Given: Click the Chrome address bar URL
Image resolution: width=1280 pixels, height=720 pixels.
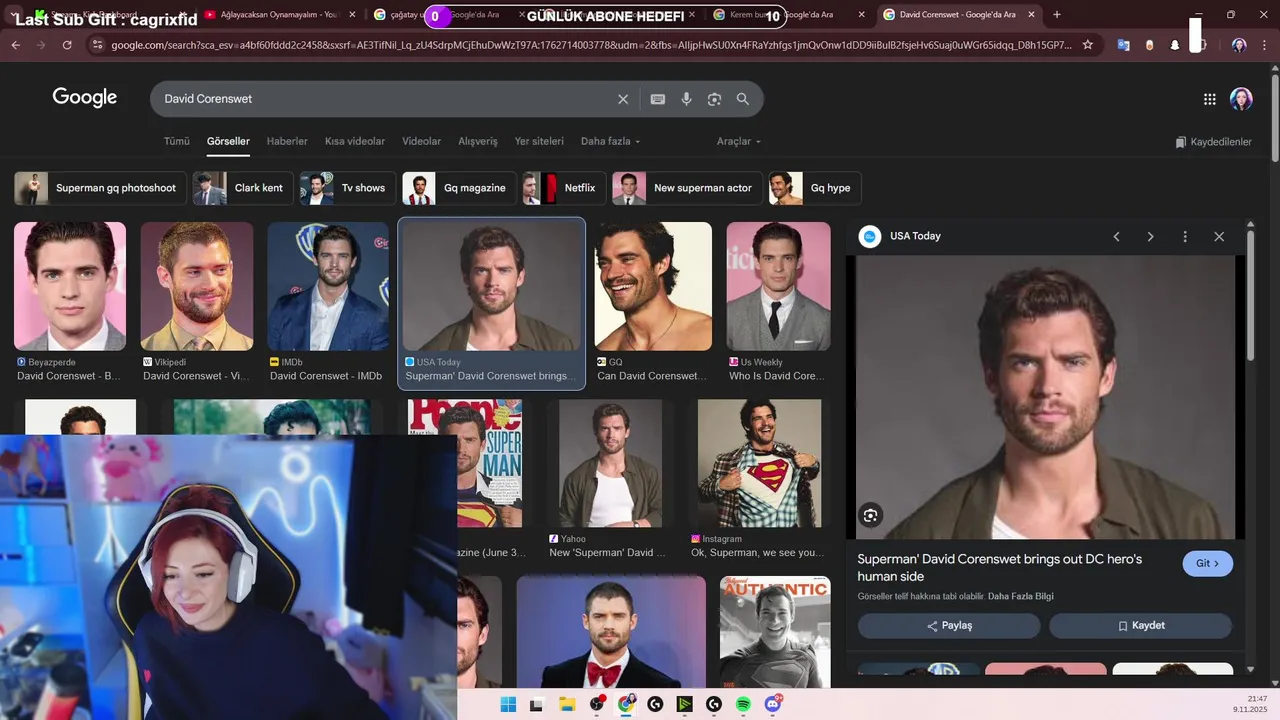Looking at the screenshot, I should point(590,45).
